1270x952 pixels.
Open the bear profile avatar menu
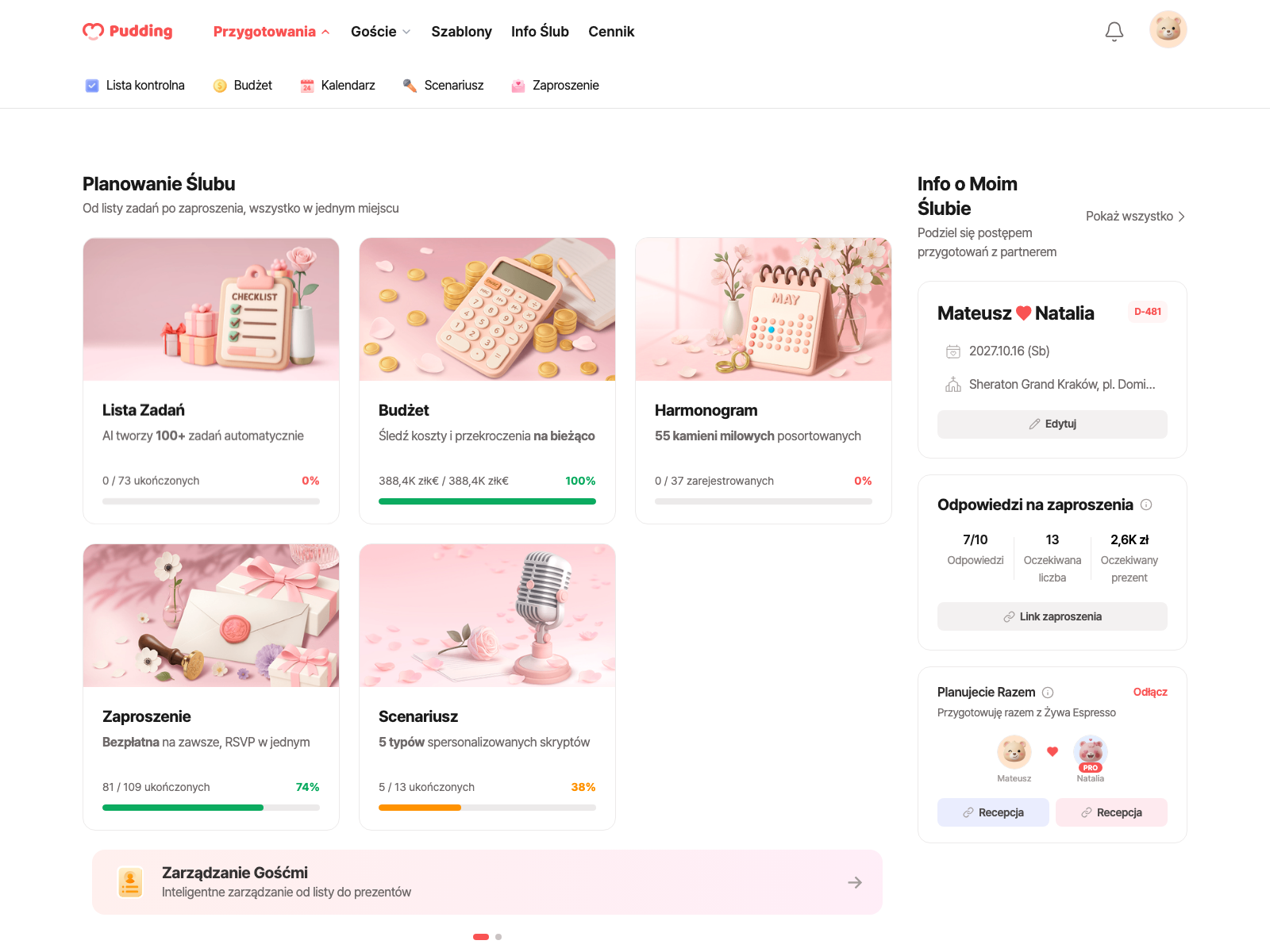(x=1168, y=29)
